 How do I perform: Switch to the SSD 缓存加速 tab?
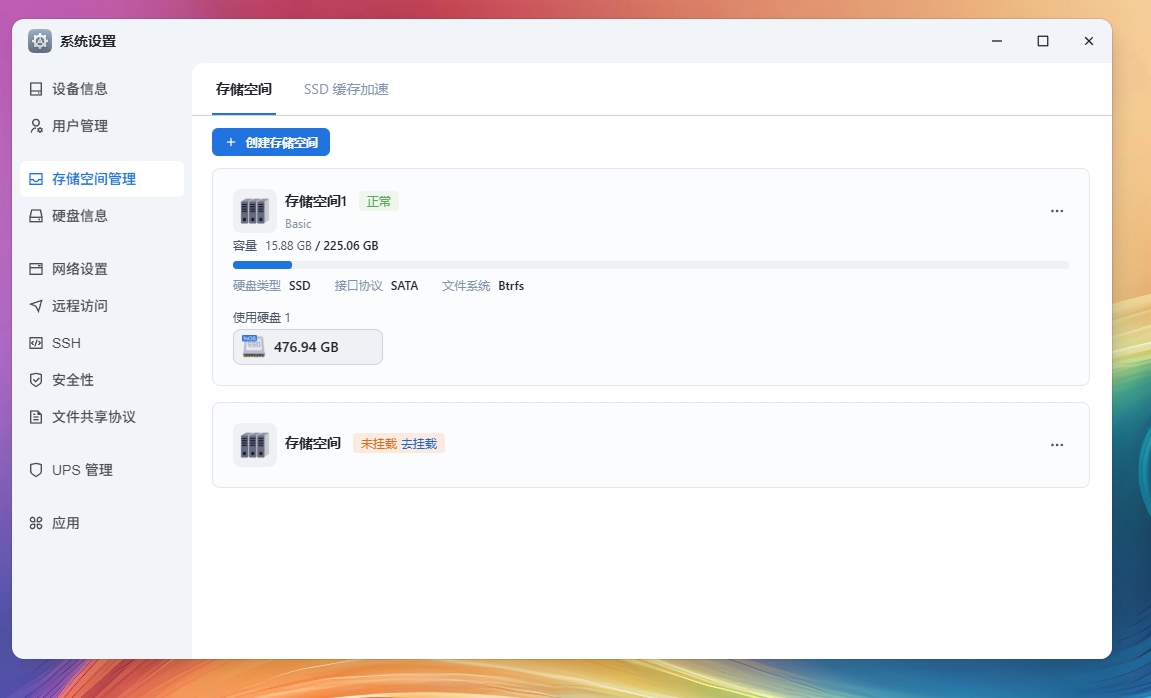346,90
